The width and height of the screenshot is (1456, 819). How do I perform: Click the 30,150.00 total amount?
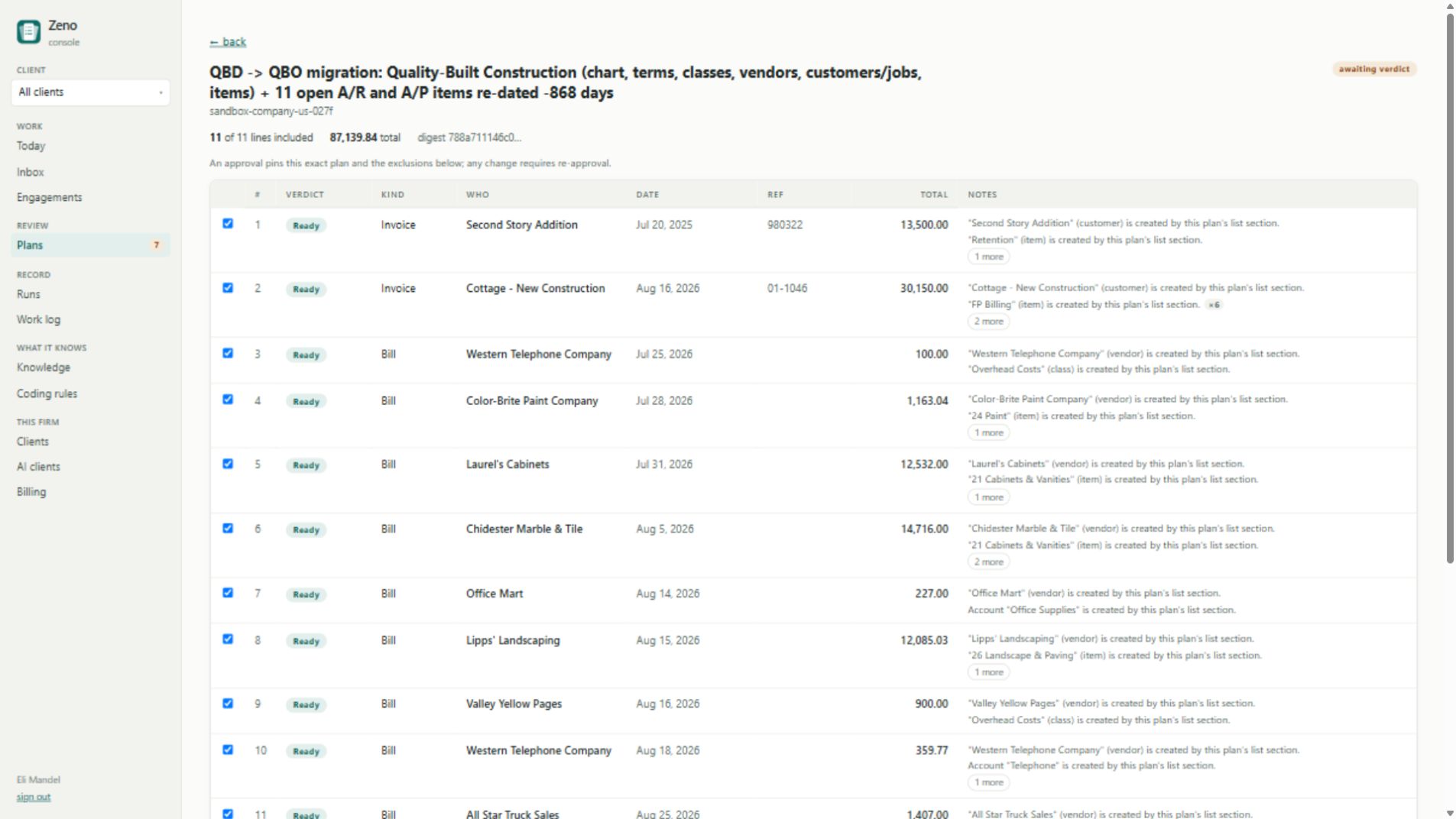click(924, 288)
